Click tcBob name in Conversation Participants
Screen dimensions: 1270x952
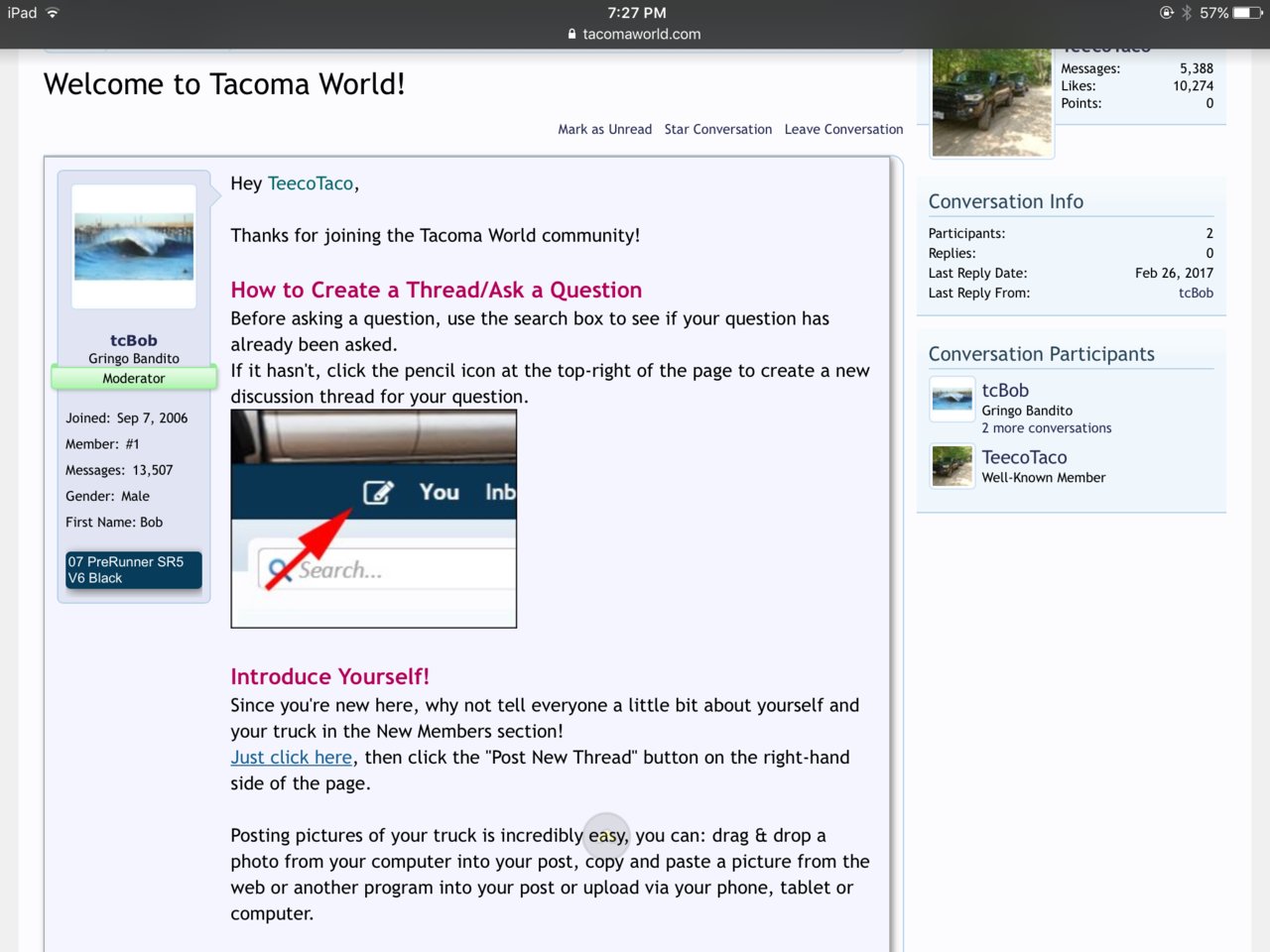click(x=1005, y=391)
